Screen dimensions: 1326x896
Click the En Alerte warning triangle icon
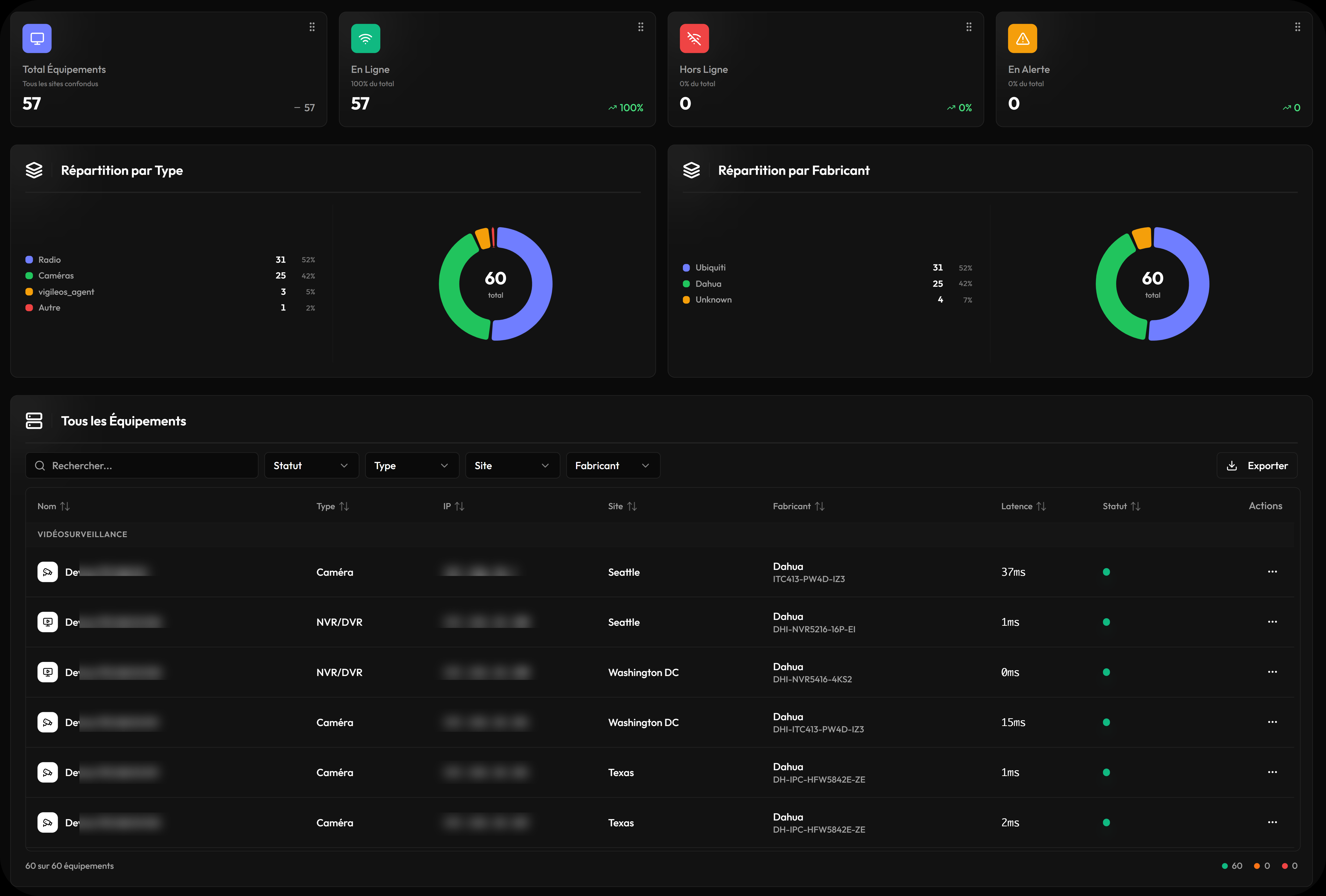[x=1022, y=38]
